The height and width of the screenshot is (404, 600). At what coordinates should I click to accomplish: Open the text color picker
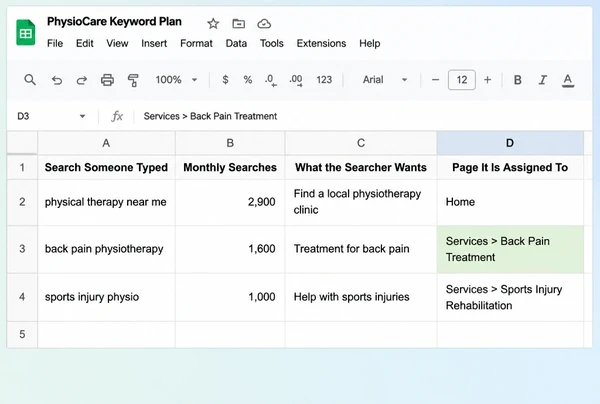click(568, 80)
